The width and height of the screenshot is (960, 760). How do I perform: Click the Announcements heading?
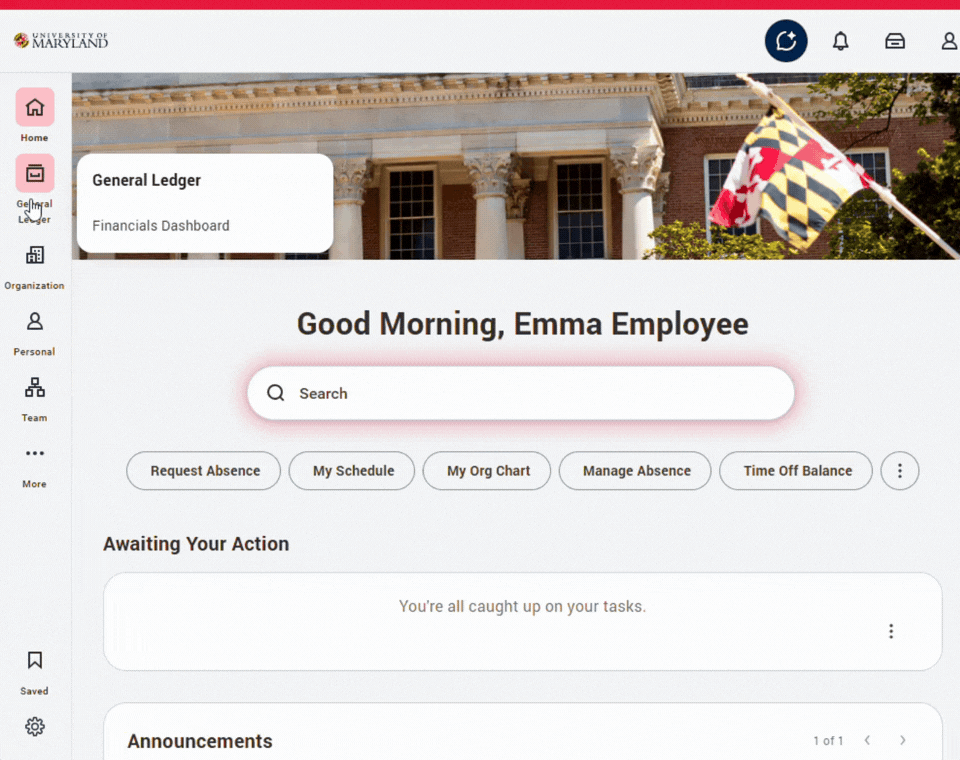point(200,741)
